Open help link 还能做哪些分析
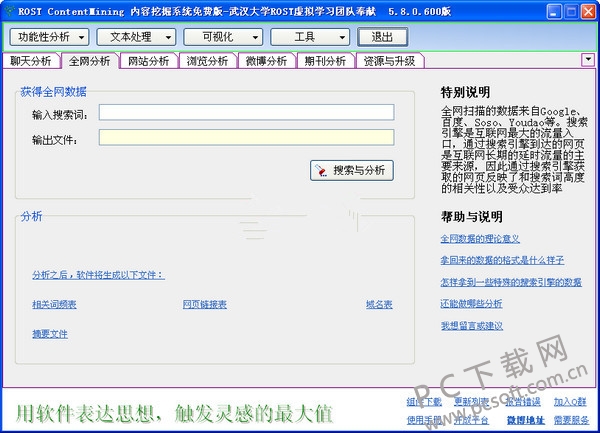Image resolution: width=600 pixels, height=433 pixels. click(471, 304)
